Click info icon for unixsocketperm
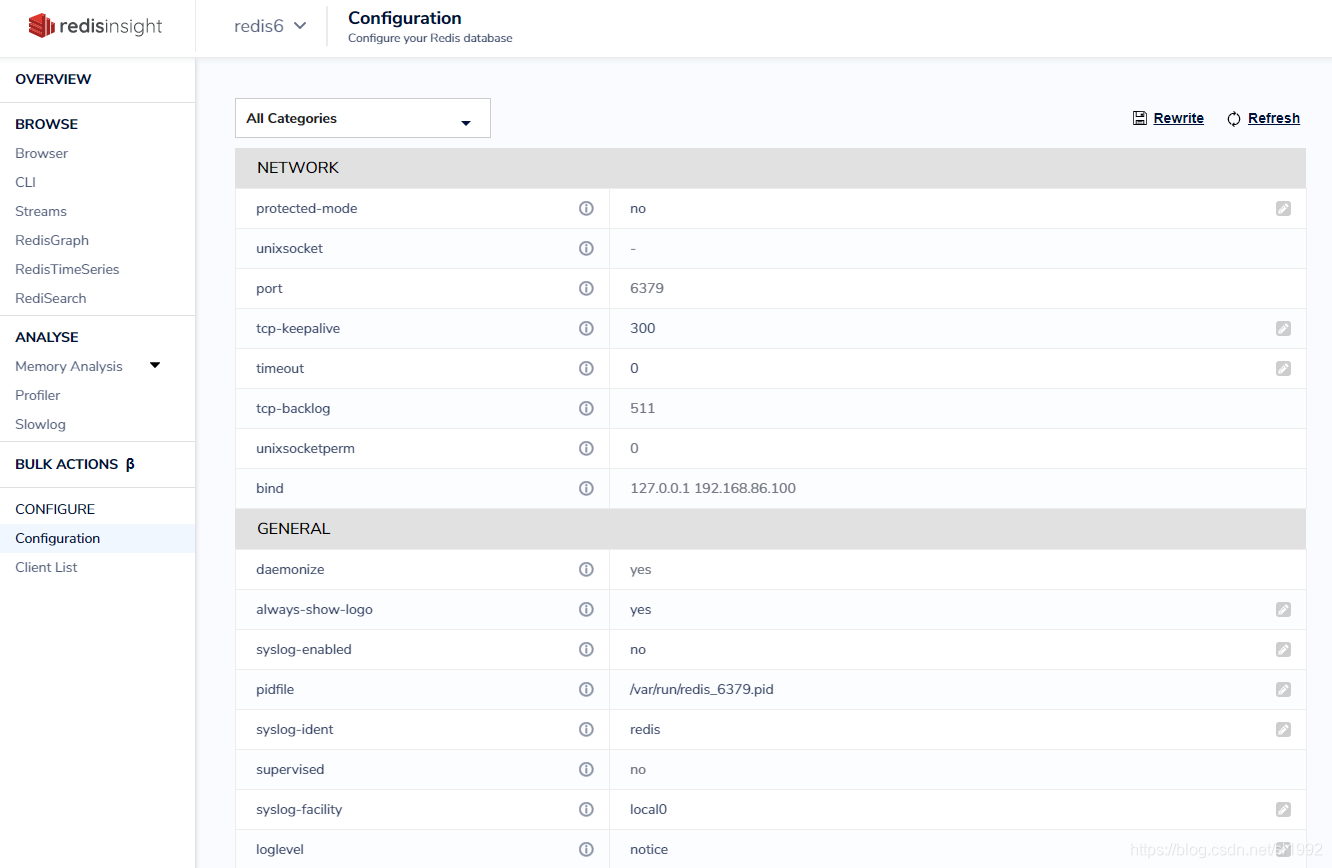Image resolution: width=1332 pixels, height=868 pixels. [x=587, y=448]
